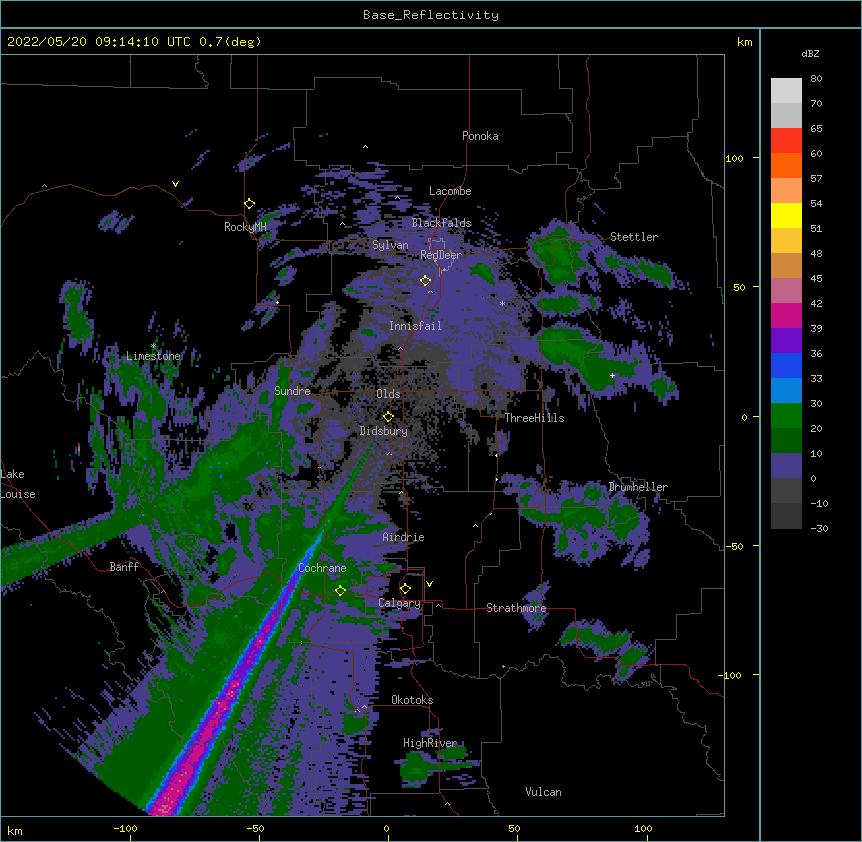Select the HighRiver label

(430, 743)
